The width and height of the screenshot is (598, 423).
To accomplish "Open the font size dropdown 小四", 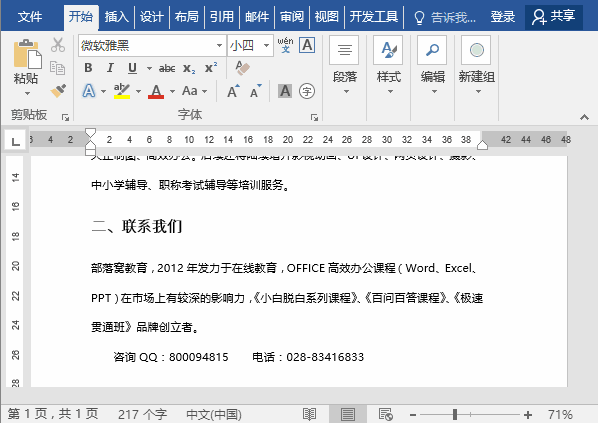I will coord(250,46).
